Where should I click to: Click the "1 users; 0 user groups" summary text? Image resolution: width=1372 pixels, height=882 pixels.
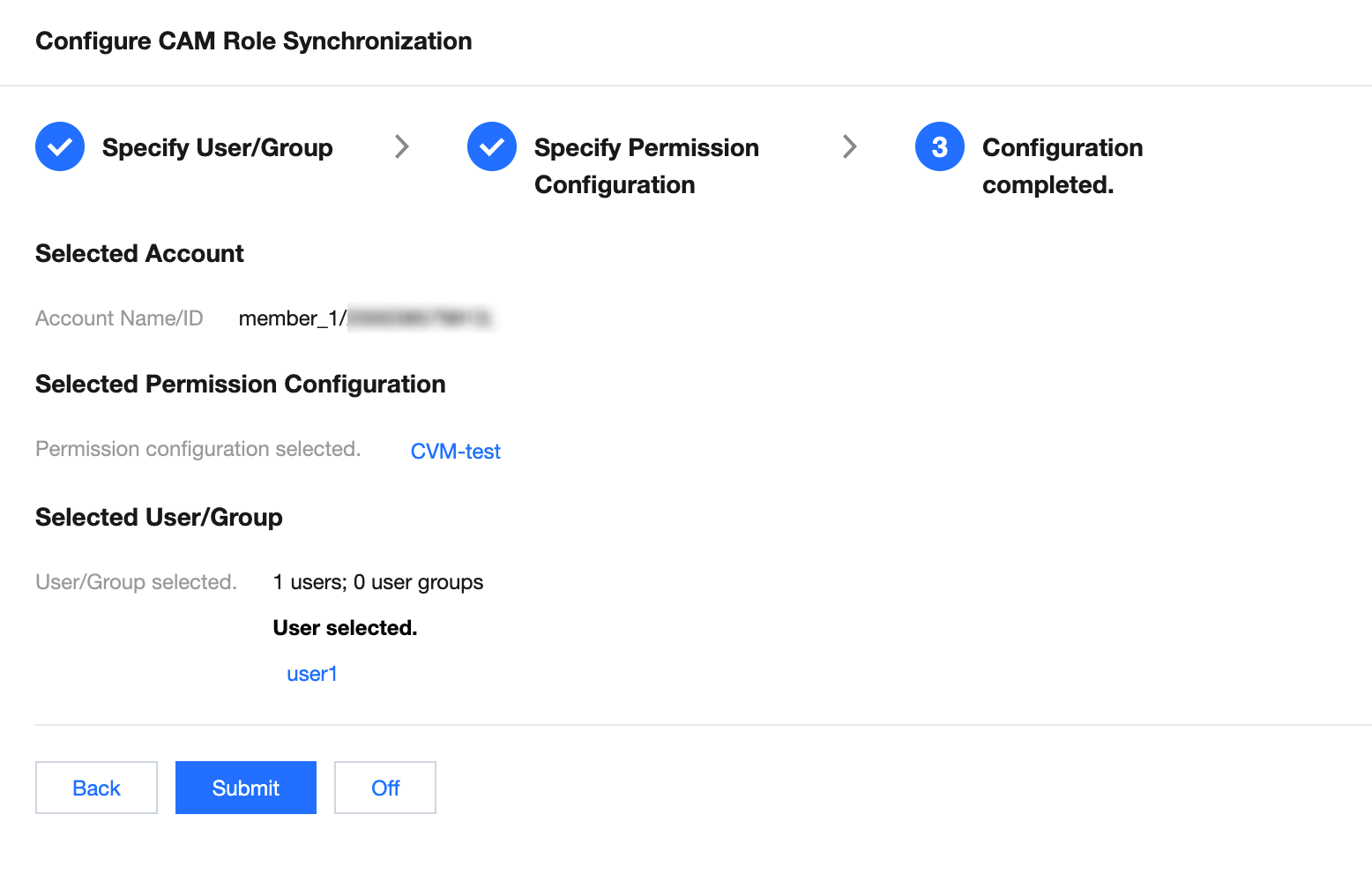click(378, 582)
